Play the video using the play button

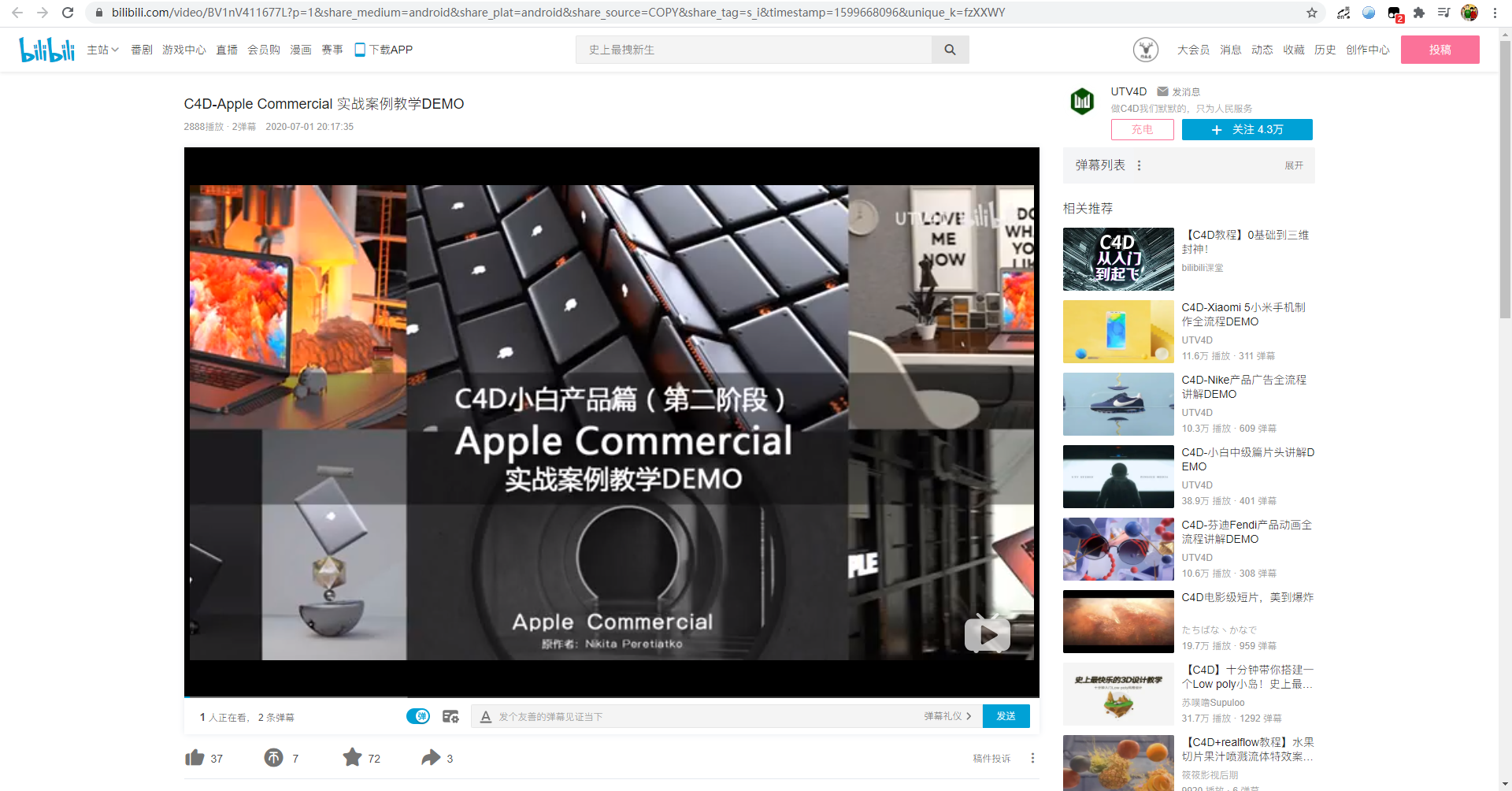point(987,634)
